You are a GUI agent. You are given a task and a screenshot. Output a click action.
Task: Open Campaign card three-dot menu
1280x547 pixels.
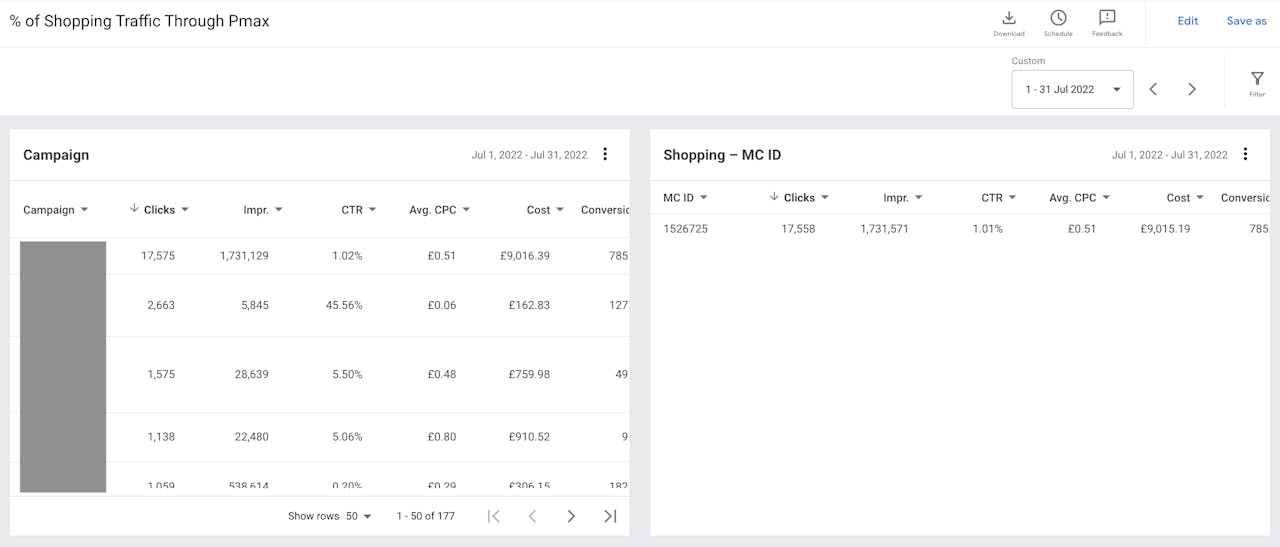tap(605, 154)
